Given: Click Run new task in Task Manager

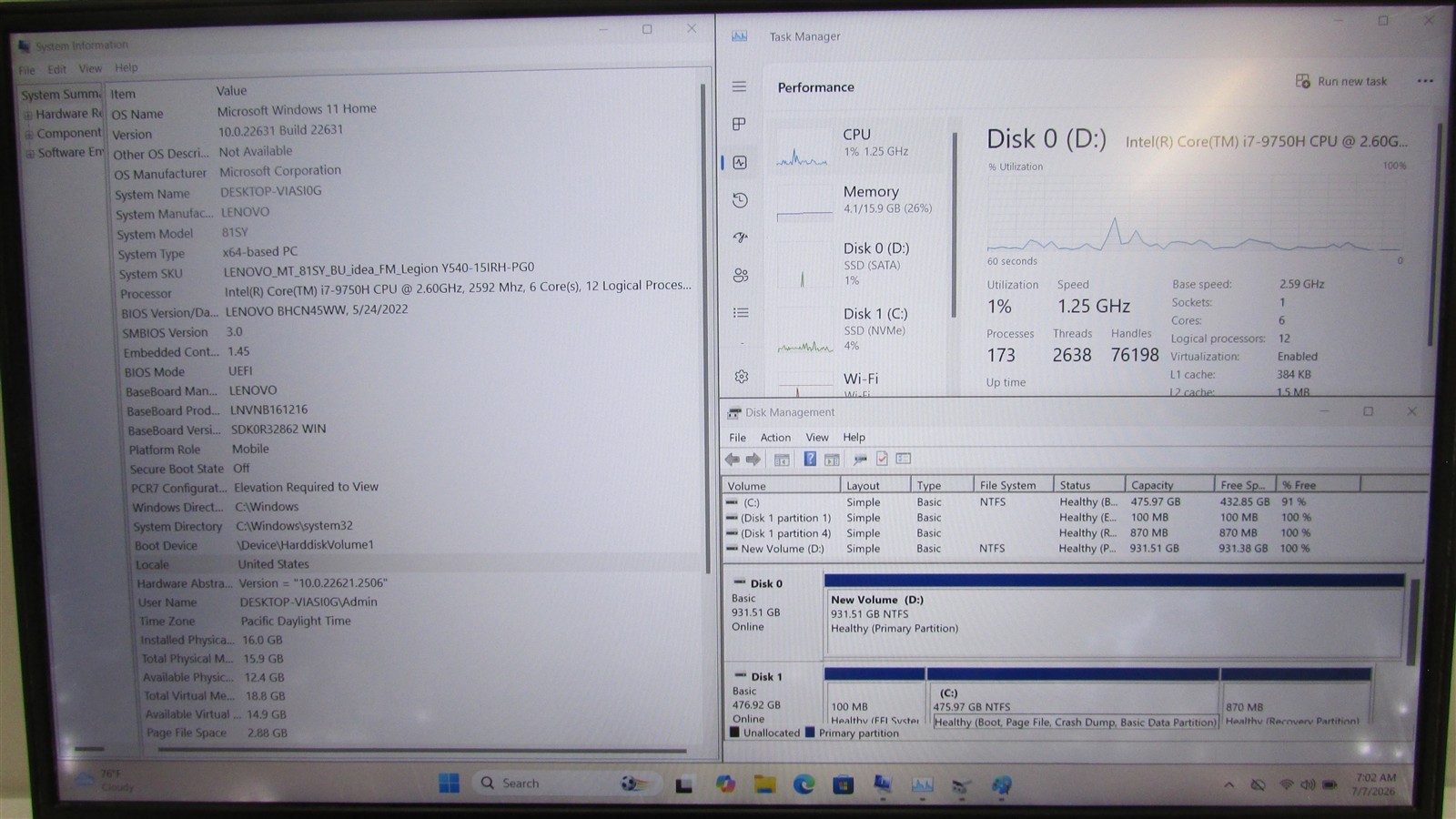Looking at the screenshot, I should [1341, 81].
